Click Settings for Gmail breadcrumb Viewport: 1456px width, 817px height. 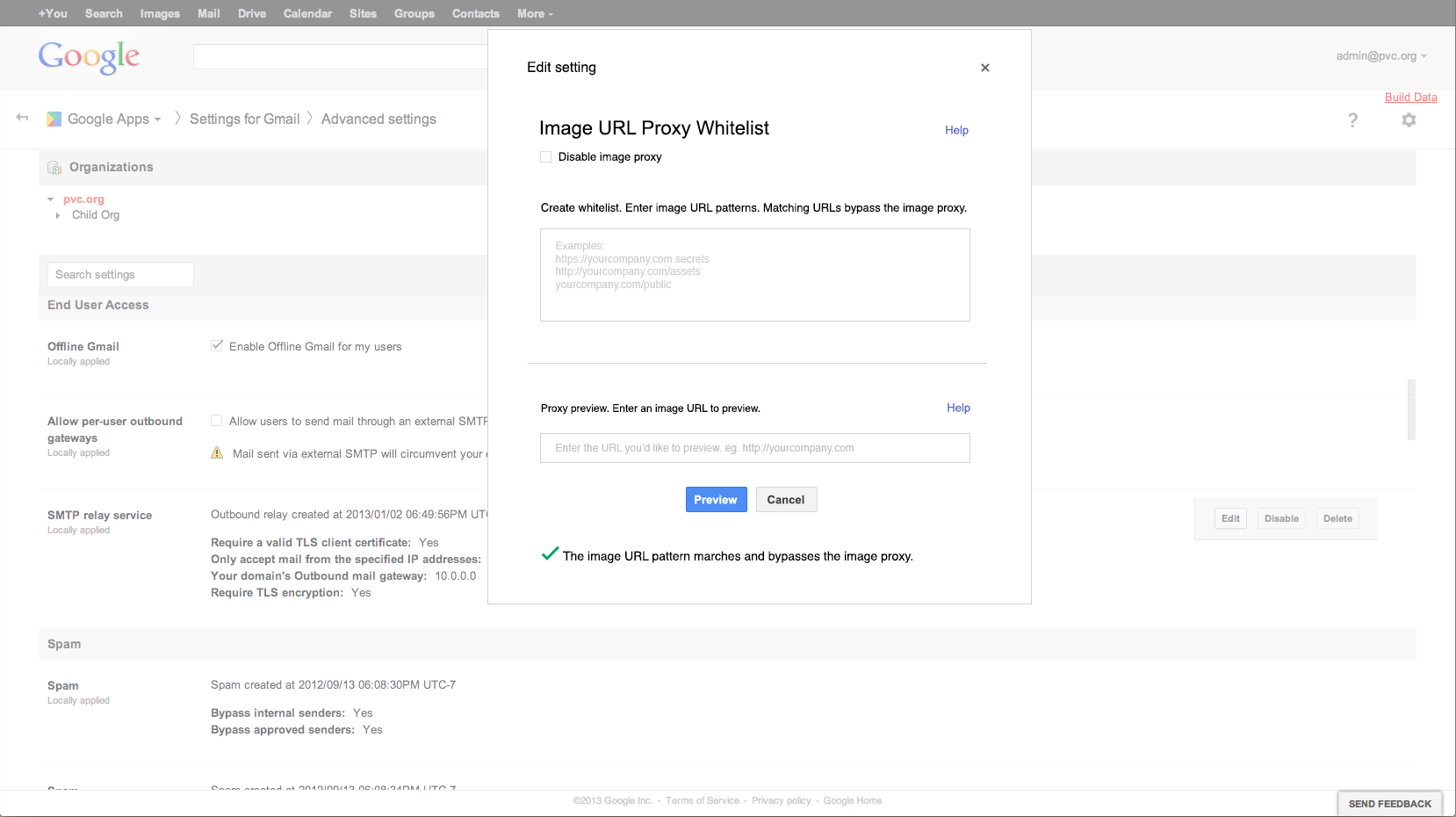pos(244,119)
